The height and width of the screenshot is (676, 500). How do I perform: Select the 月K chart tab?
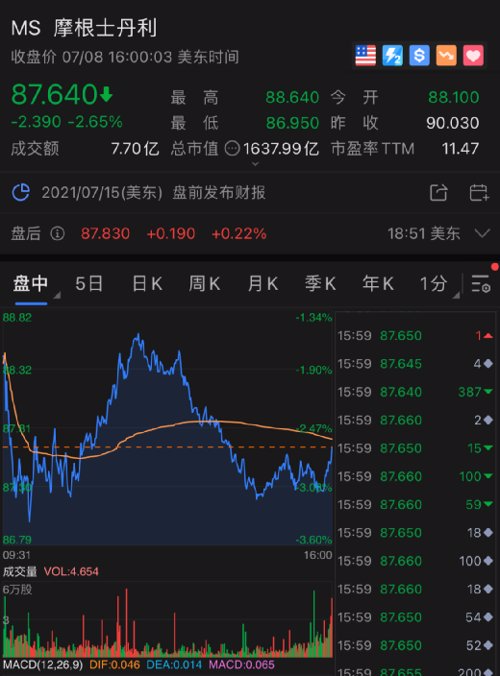coord(262,284)
